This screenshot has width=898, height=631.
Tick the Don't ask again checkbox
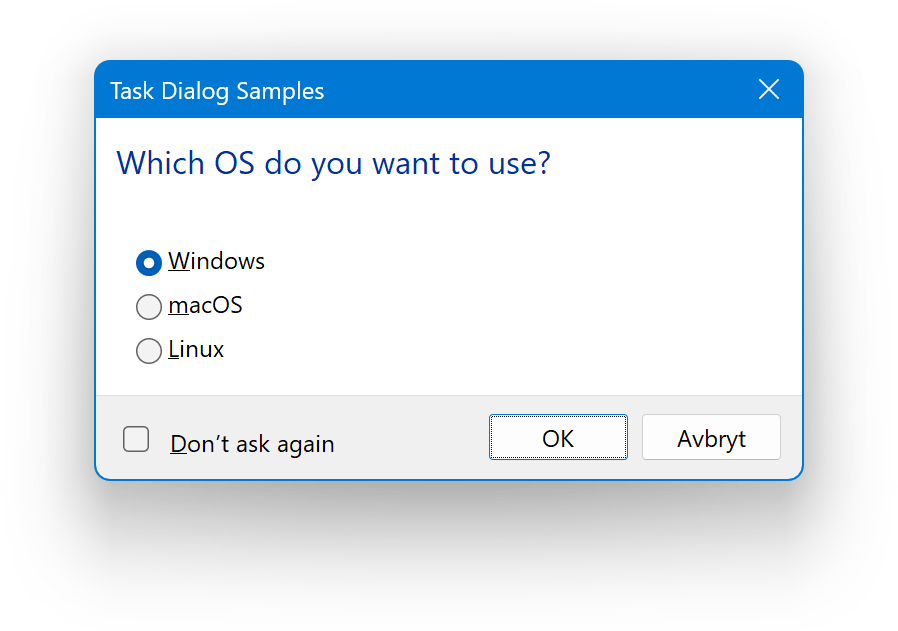tap(136, 439)
